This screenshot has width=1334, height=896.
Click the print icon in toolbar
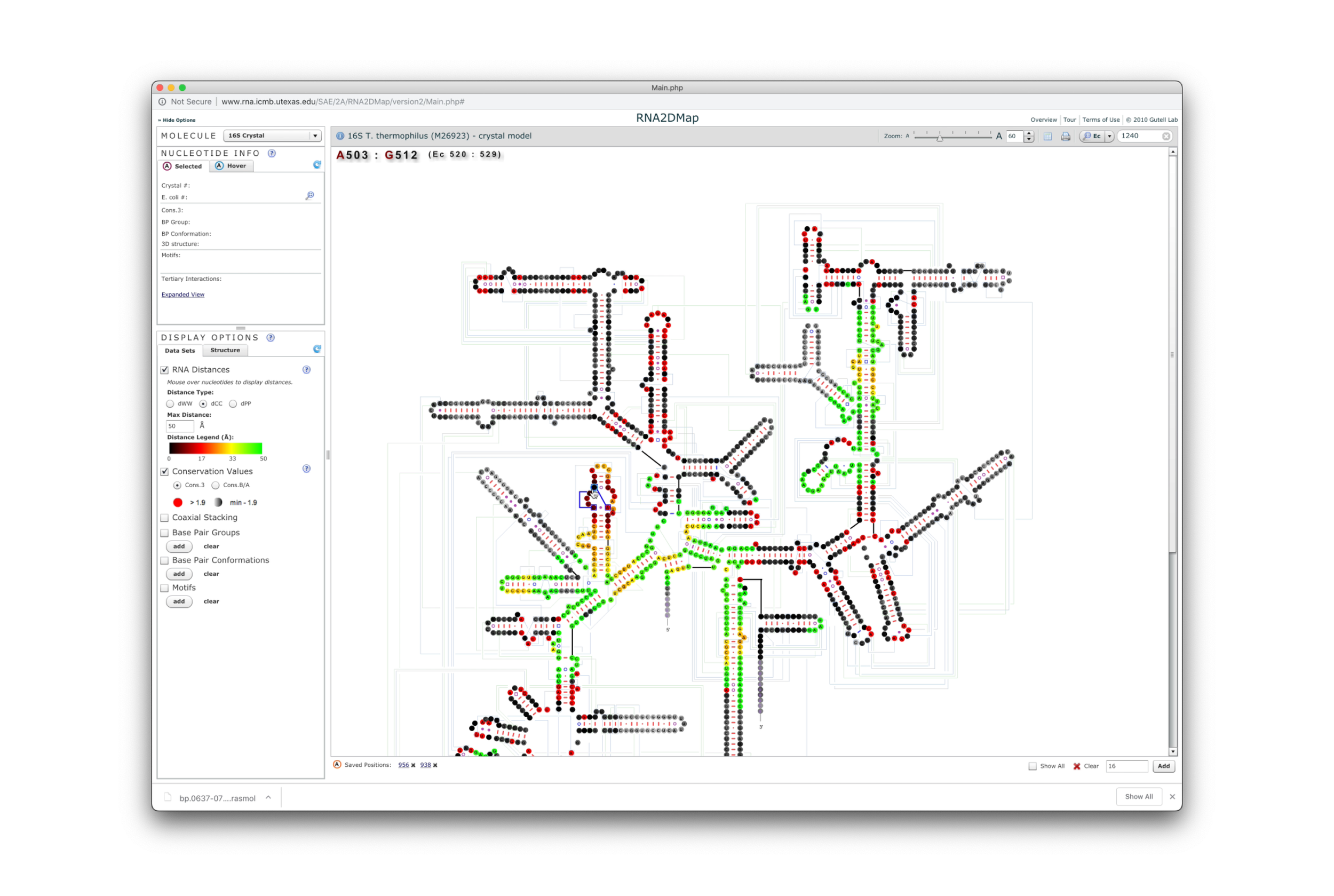[1065, 136]
